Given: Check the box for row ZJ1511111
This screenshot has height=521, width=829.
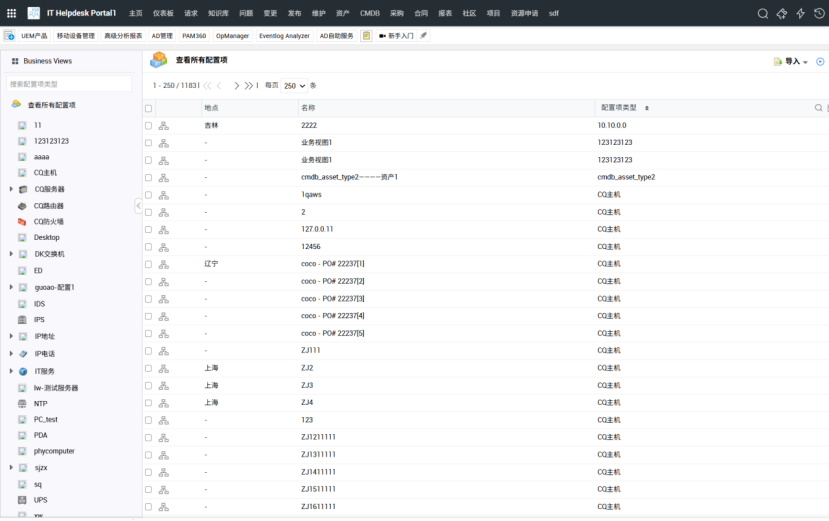Looking at the screenshot, I should (x=149, y=490).
